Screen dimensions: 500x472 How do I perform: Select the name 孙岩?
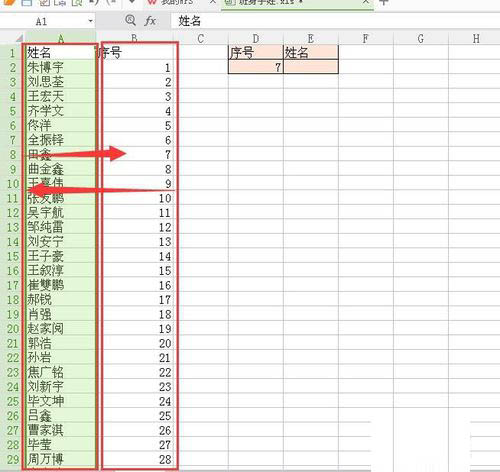(39, 358)
